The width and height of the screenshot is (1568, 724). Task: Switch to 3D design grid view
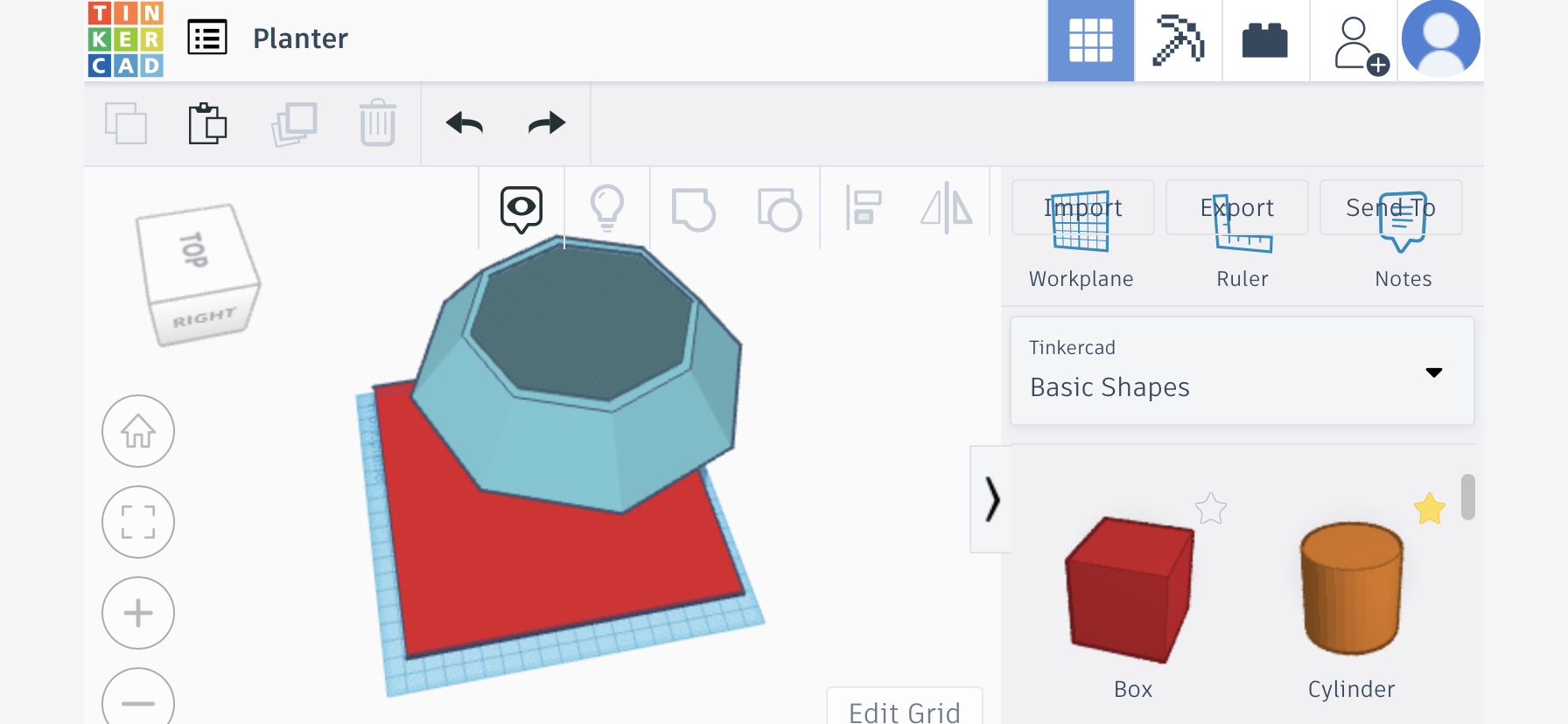click(x=1091, y=40)
